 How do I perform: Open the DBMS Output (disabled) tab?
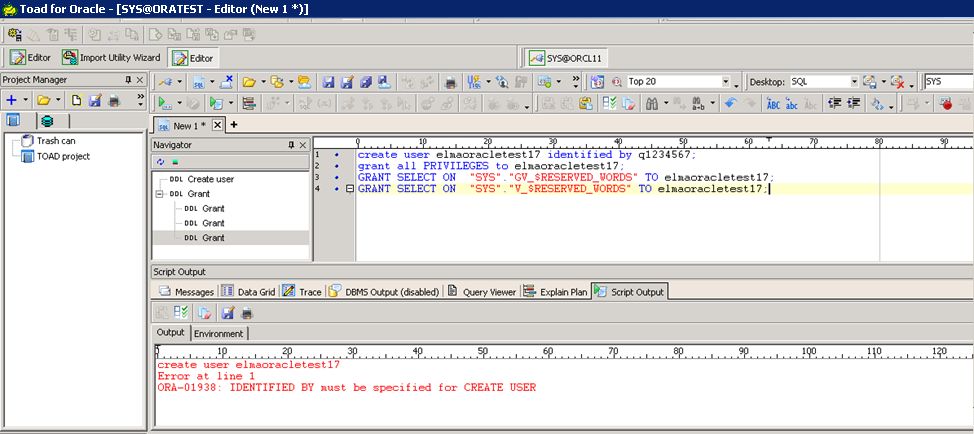[x=385, y=292]
